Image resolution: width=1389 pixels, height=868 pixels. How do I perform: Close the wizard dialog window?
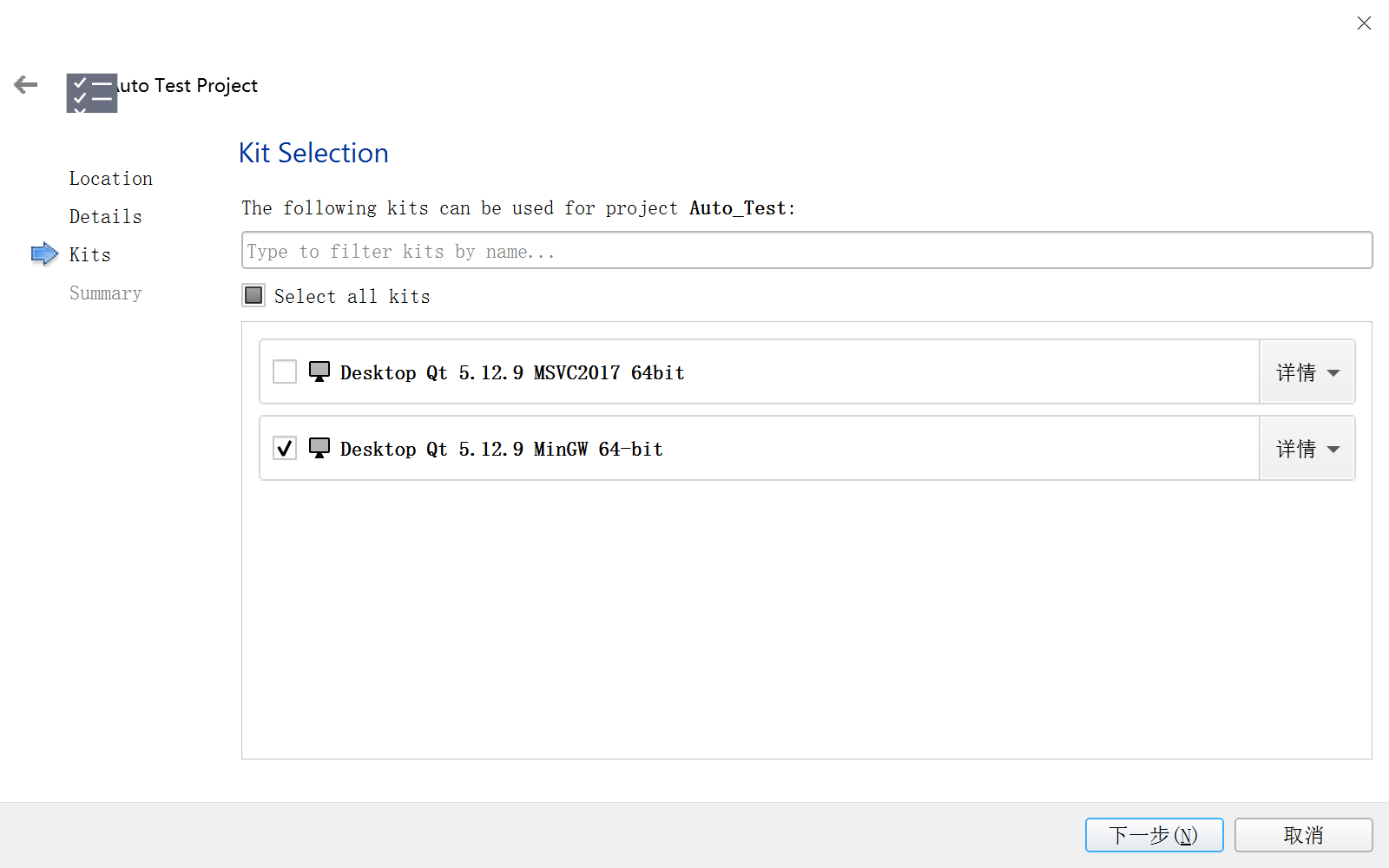[x=1364, y=23]
